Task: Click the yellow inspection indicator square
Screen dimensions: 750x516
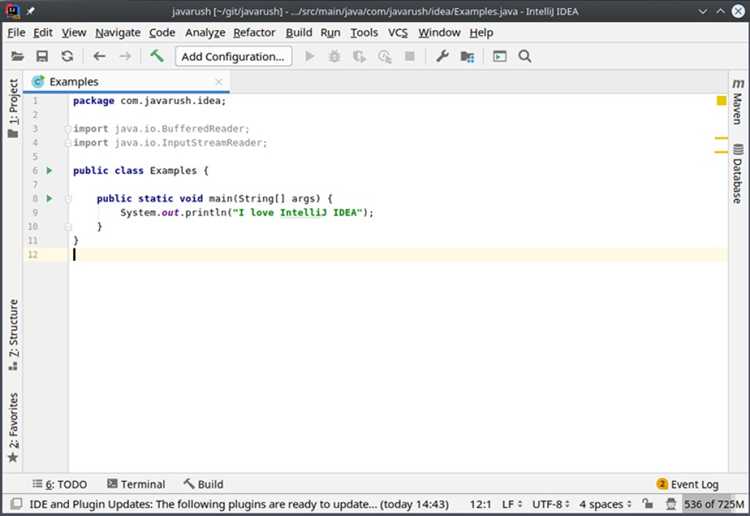Action: click(721, 100)
